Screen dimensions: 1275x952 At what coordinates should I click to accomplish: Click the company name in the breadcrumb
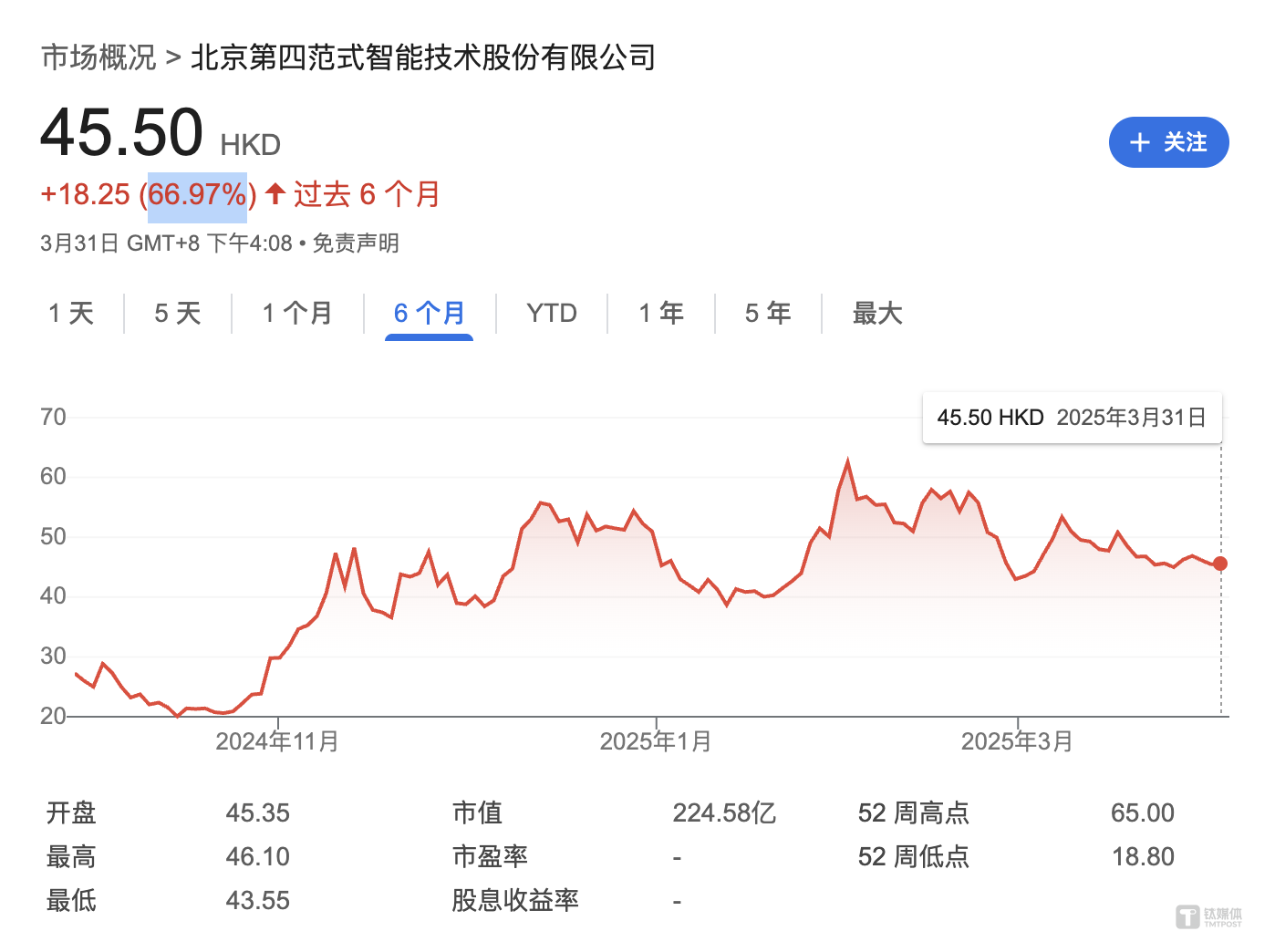click(x=423, y=57)
